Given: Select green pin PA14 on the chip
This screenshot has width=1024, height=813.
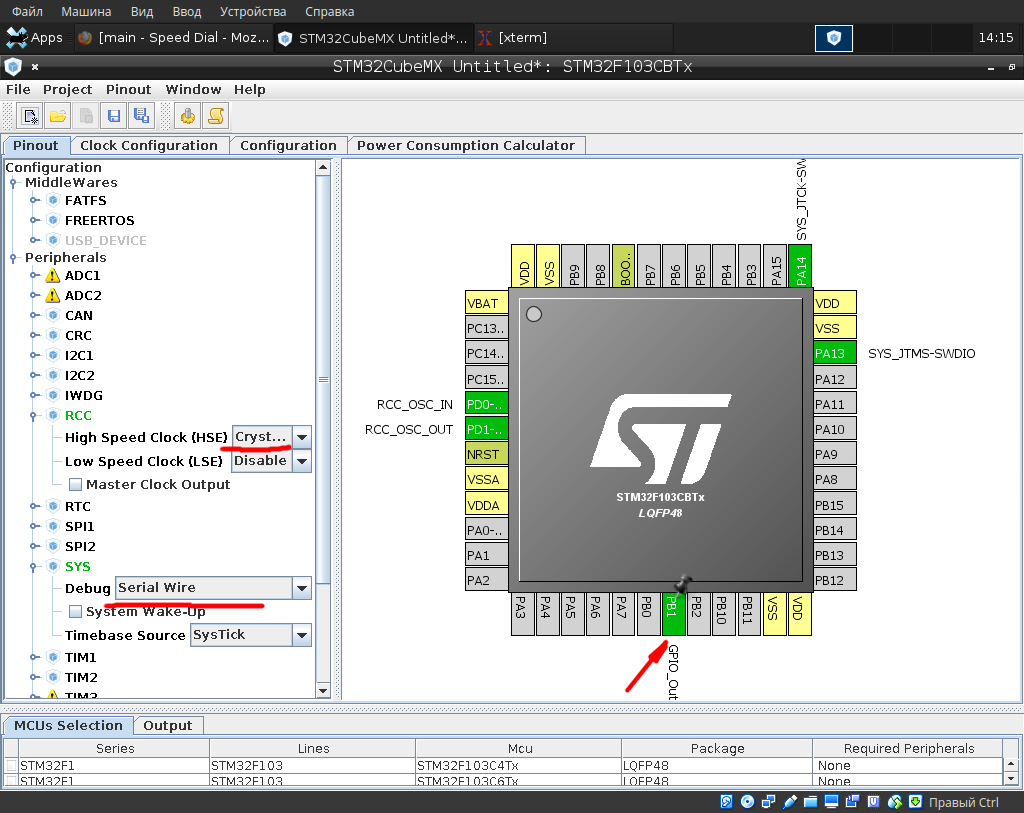Looking at the screenshot, I should pos(800,266).
